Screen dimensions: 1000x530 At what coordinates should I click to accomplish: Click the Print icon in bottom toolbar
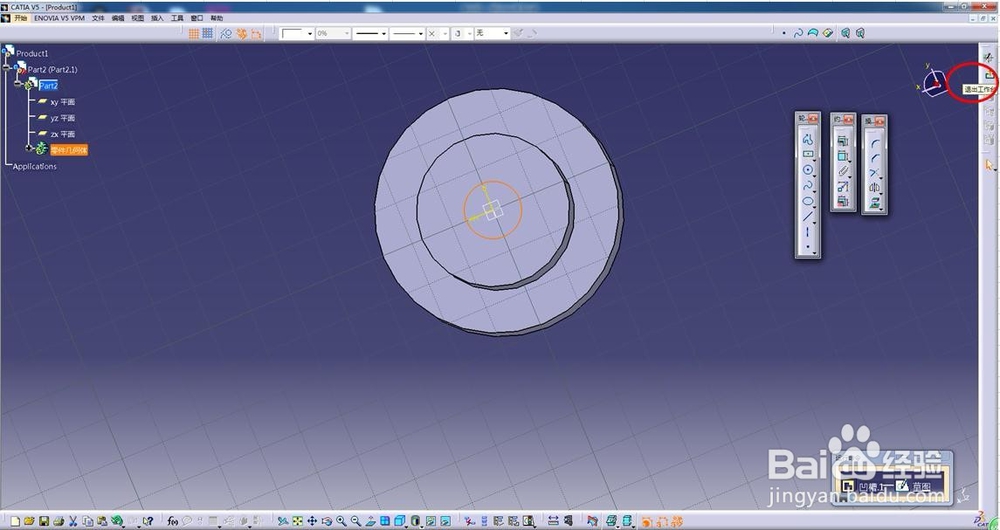(x=58, y=521)
